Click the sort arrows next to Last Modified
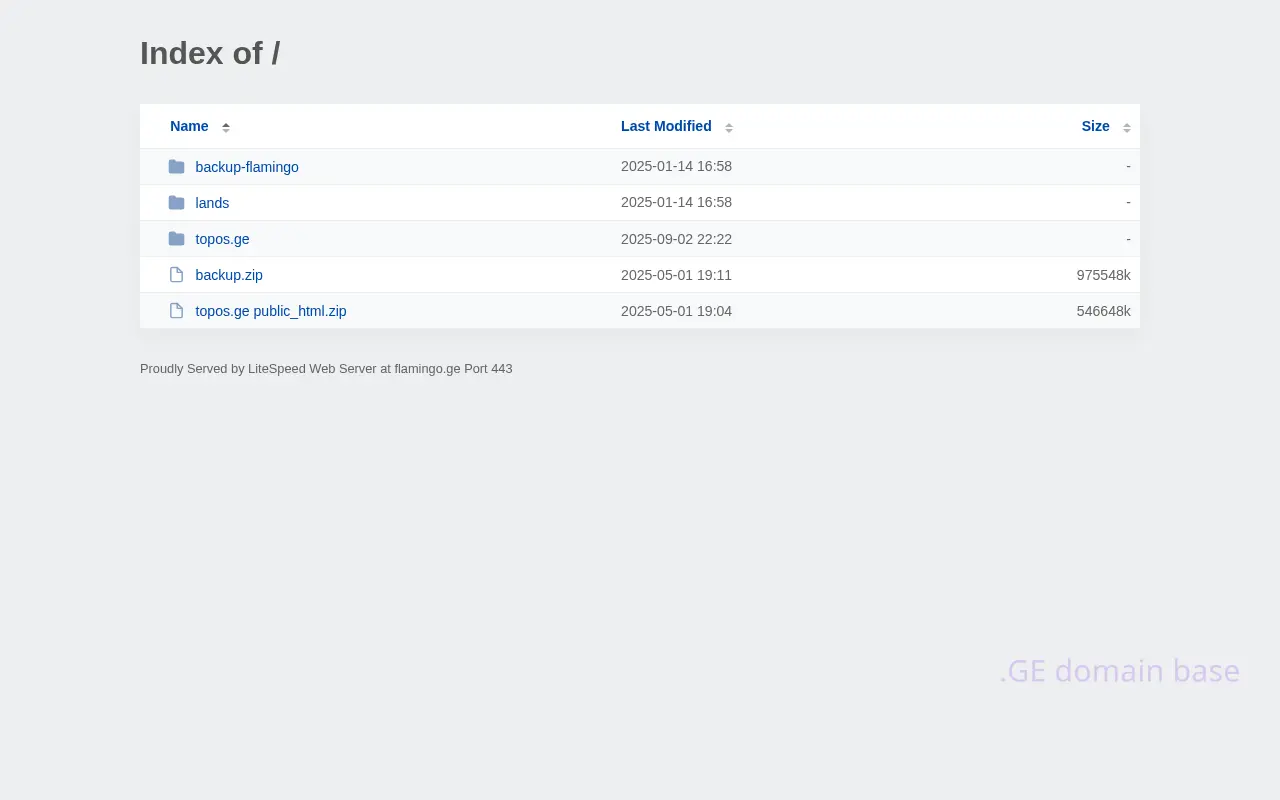The width and height of the screenshot is (1280, 800). point(729,127)
